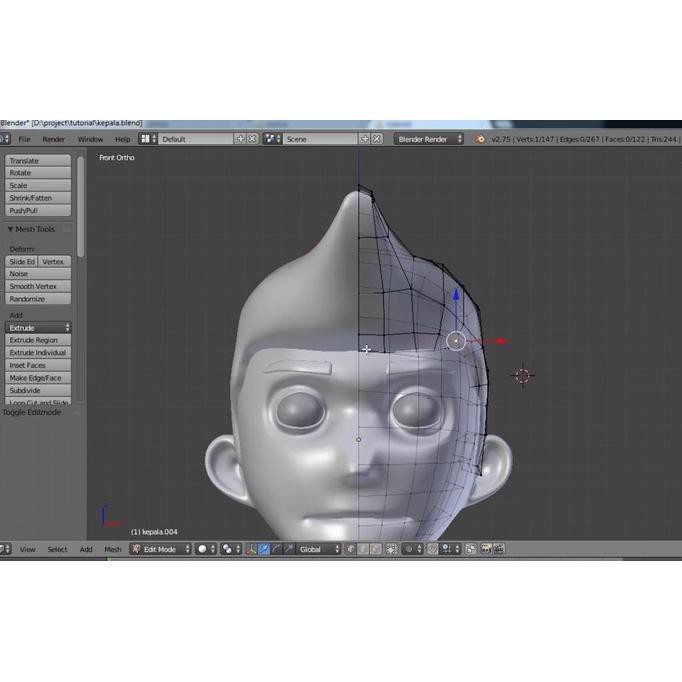
Task: Open the Extrude dropdown in Add section
Action: pyautogui.click(x=38, y=328)
